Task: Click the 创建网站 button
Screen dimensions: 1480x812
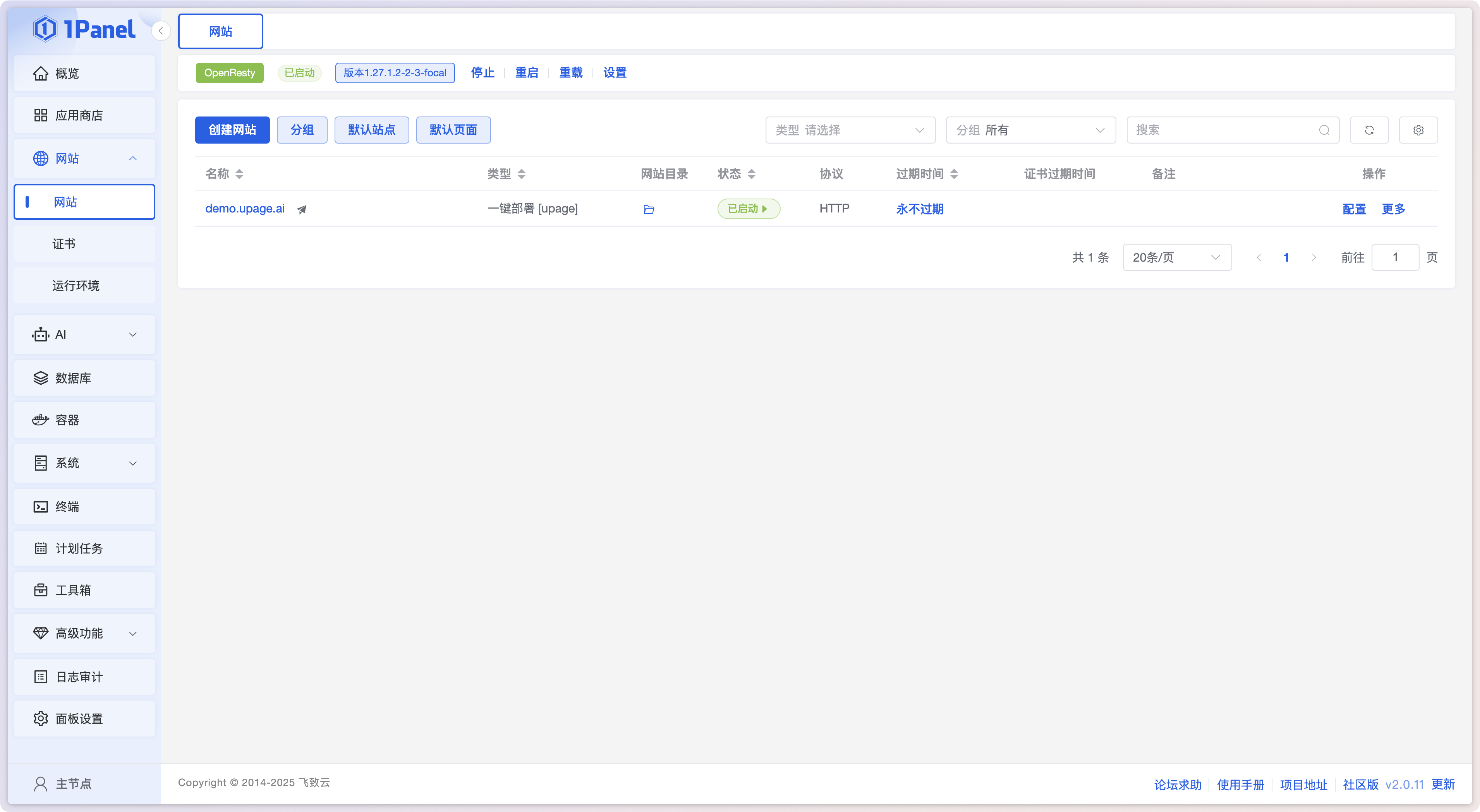Action: (232, 130)
